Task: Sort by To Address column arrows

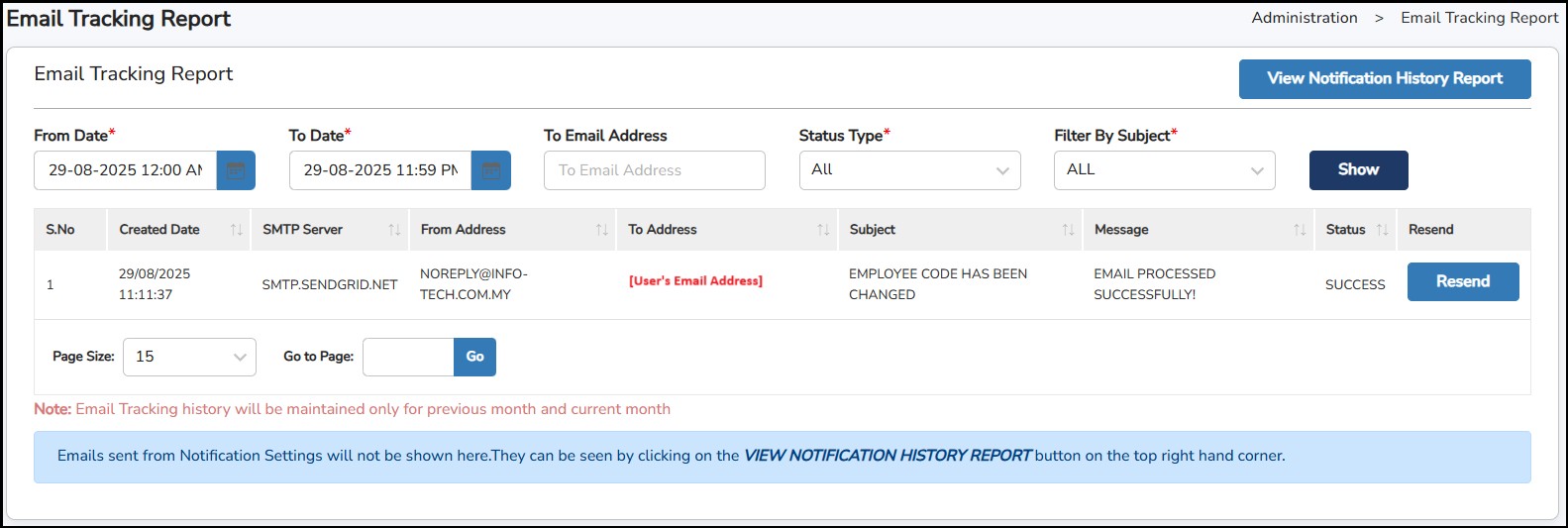Action: [x=823, y=230]
